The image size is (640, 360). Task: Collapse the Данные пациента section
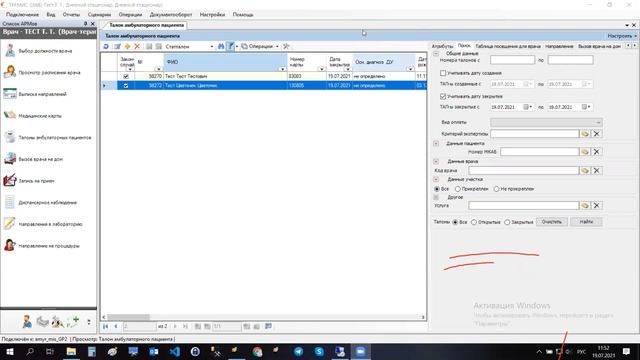436,144
